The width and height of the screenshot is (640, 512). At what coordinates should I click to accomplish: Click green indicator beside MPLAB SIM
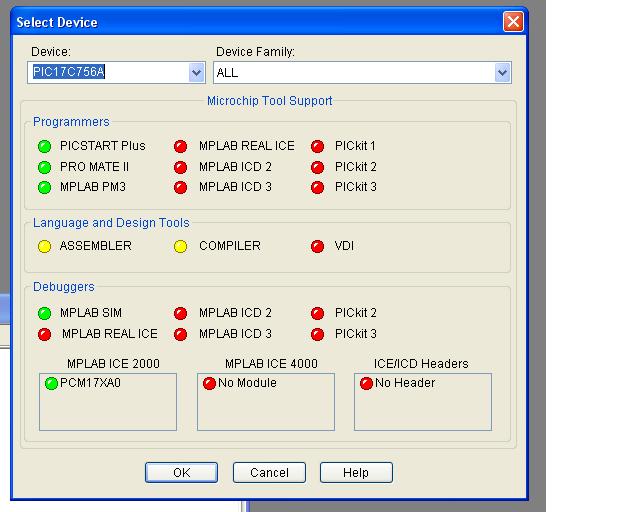click(x=44, y=313)
